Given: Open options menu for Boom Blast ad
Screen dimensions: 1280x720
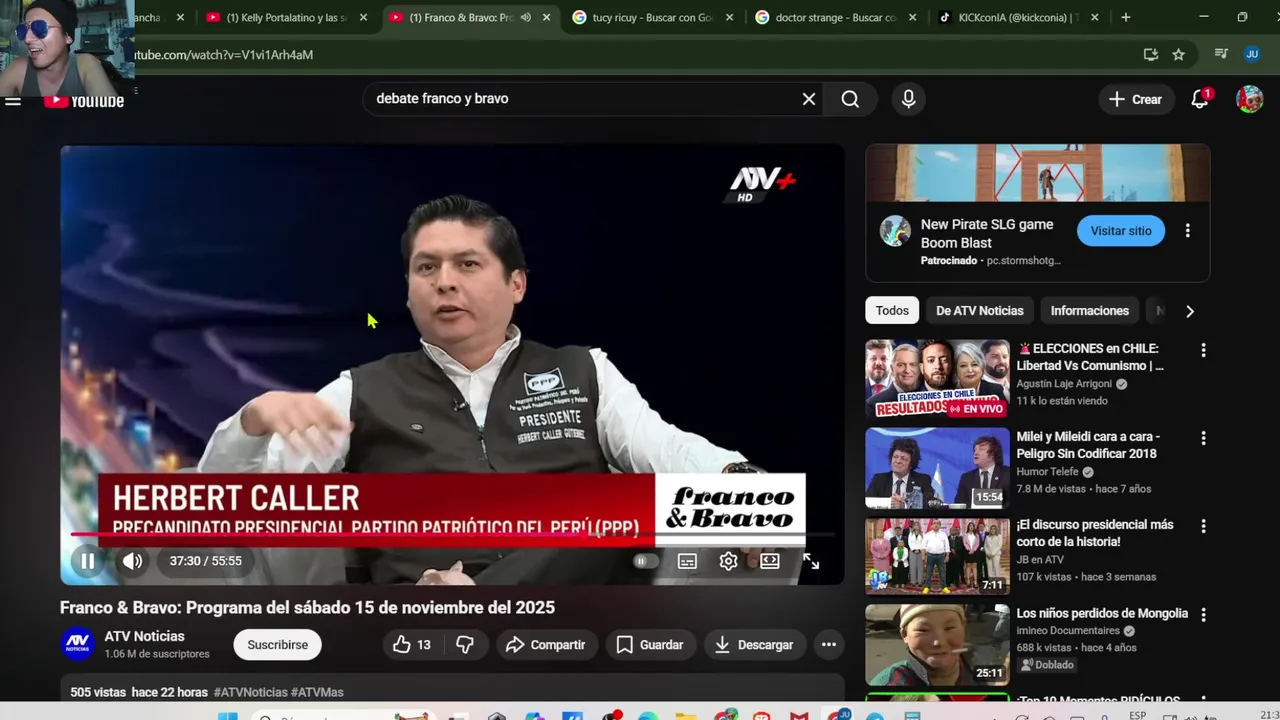Looking at the screenshot, I should pyautogui.click(x=1188, y=231).
